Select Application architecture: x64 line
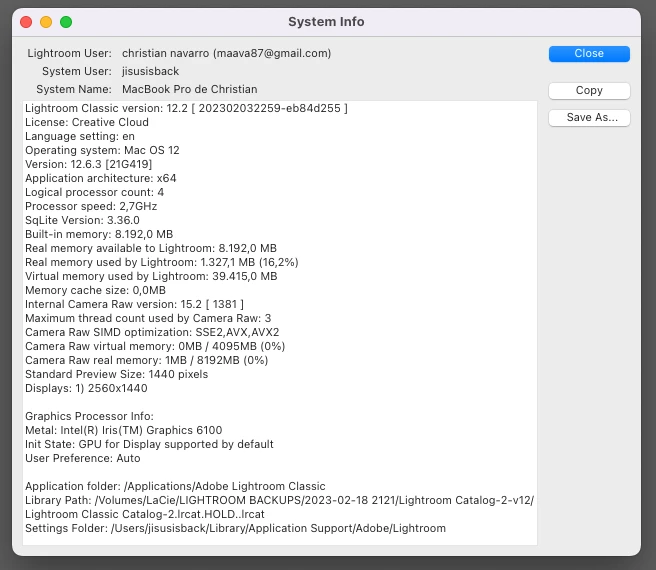Image resolution: width=656 pixels, height=570 pixels. click(x=101, y=178)
